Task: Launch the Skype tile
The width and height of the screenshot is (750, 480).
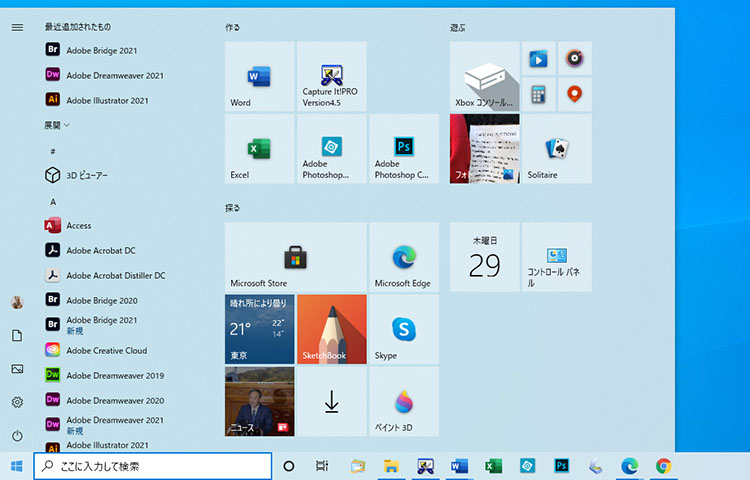Action: (x=403, y=329)
